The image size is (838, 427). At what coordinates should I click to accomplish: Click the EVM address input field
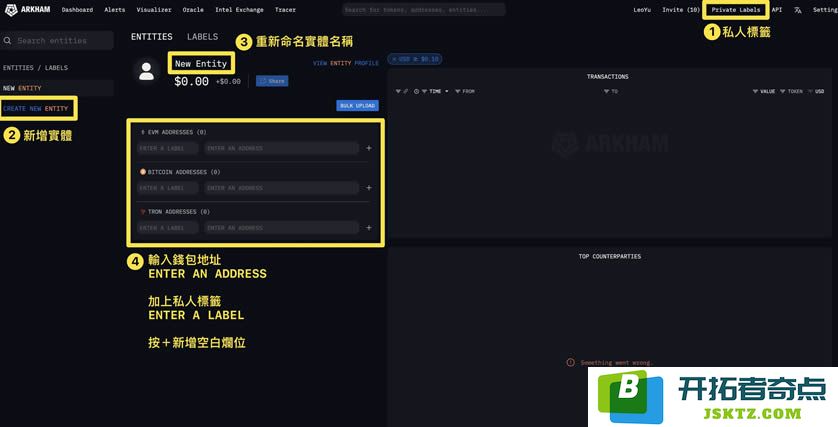pyautogui.click(x=282, y=148)
